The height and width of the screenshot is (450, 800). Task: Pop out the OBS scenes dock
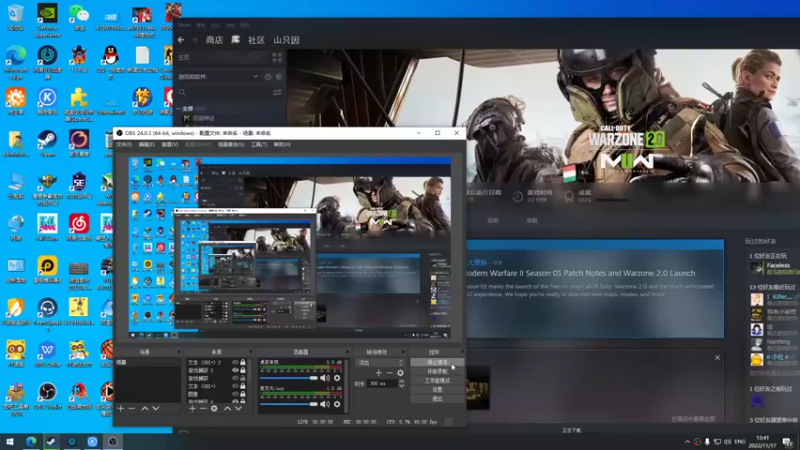[179, 352]
